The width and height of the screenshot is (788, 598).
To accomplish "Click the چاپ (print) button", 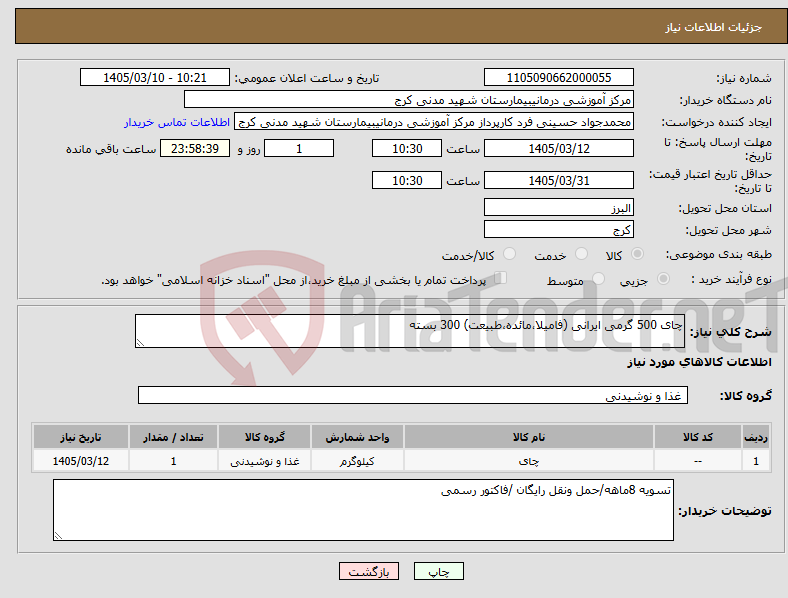I will pyautogui.click(x=438, y=571).
